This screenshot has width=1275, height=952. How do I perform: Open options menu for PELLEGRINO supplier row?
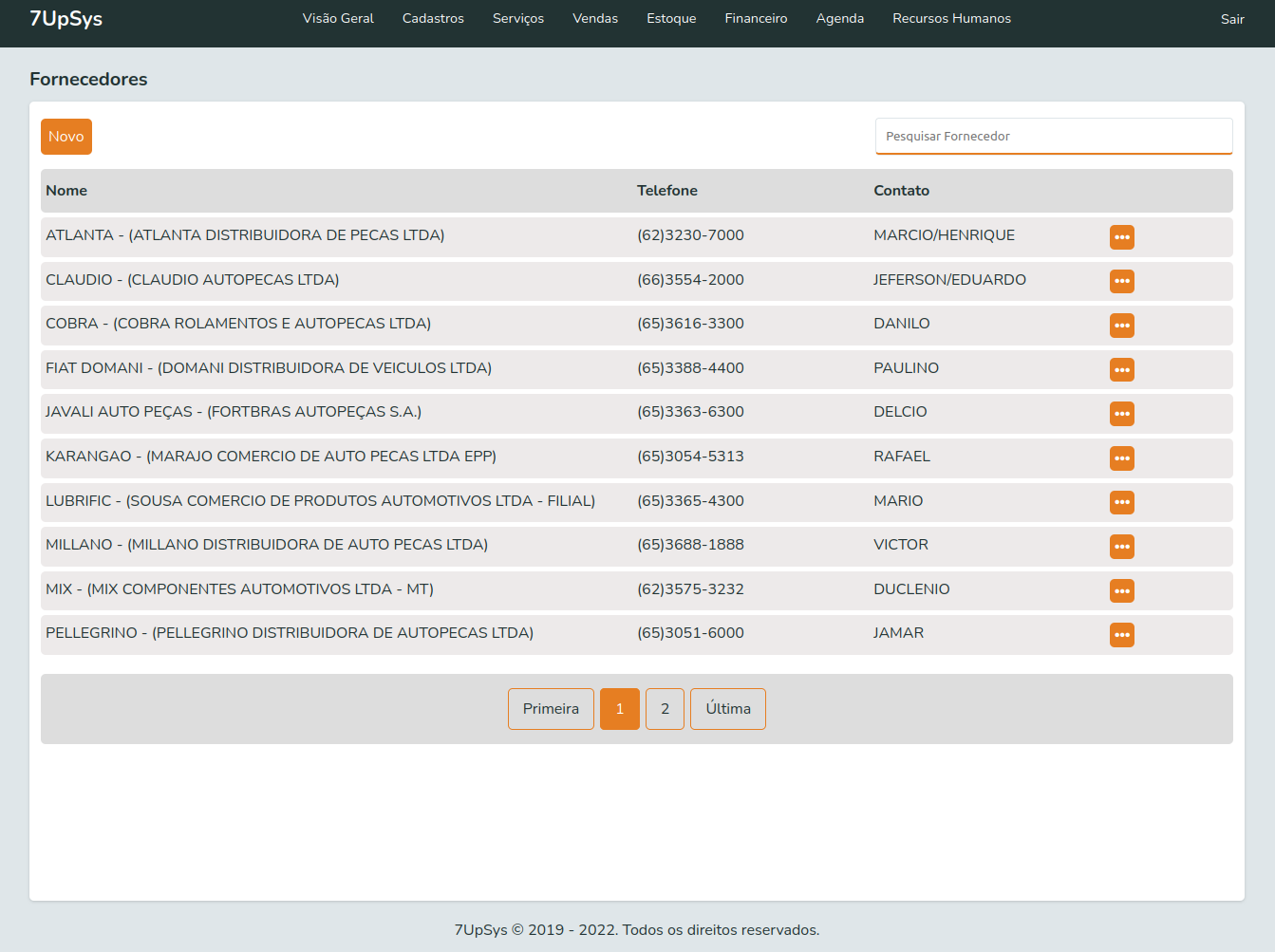pyautogui.click(x=1122, y=635)
